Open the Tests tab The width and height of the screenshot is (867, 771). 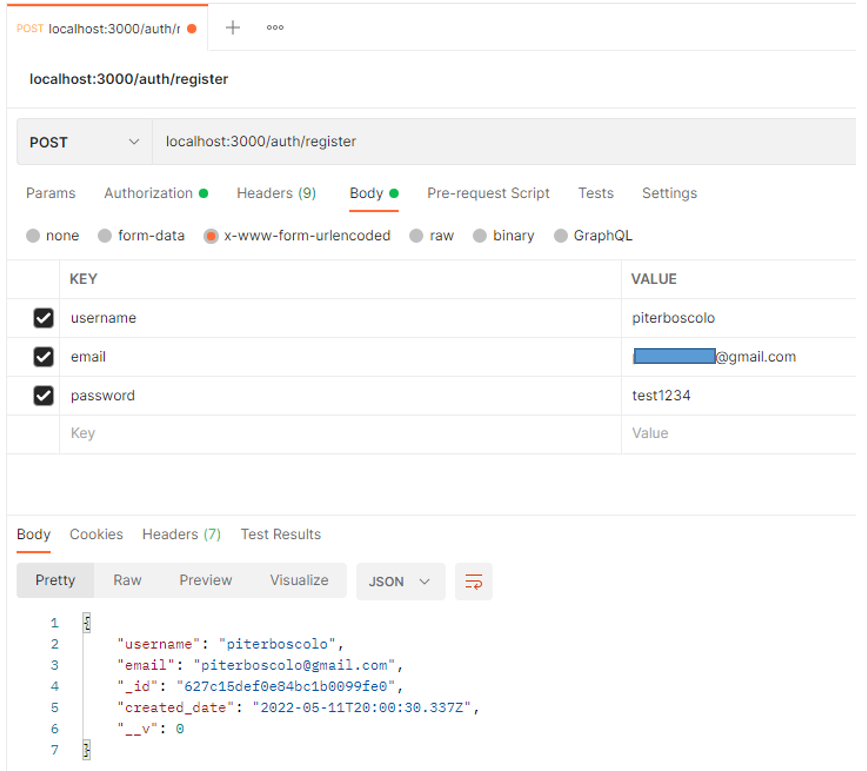596,193
